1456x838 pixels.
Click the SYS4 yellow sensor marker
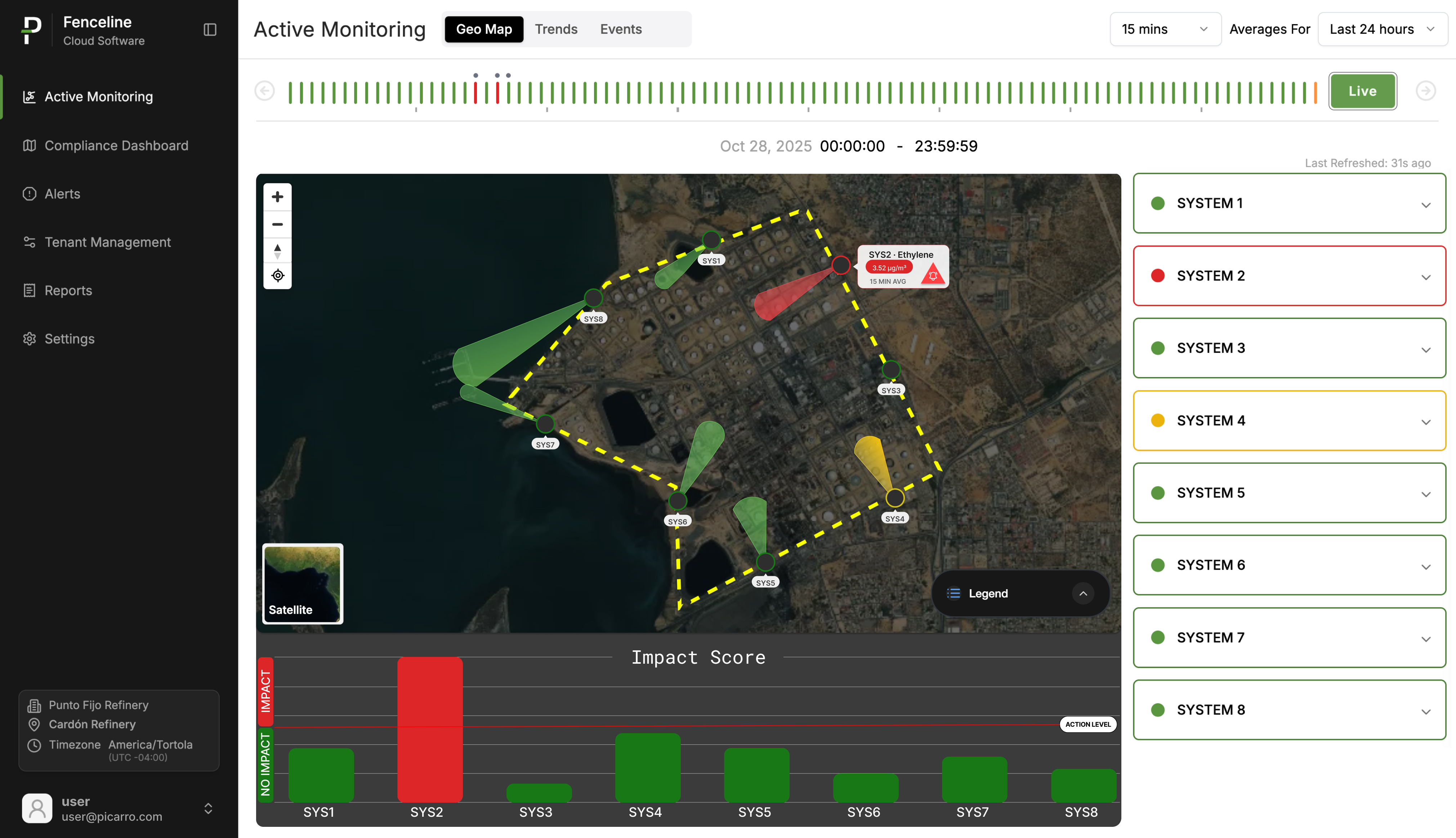tap(895, 498)
